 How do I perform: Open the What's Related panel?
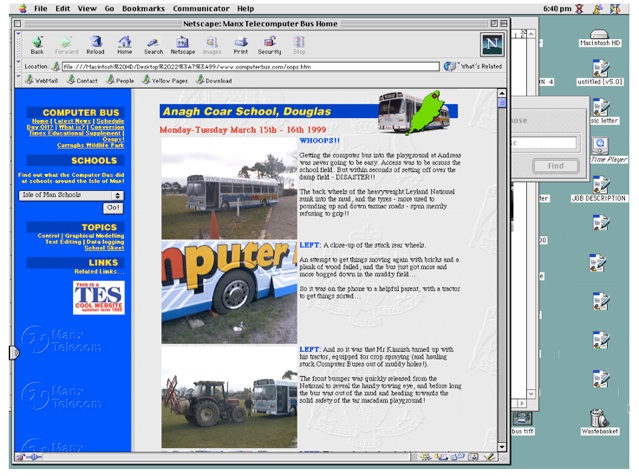click(x=475, y=66)
